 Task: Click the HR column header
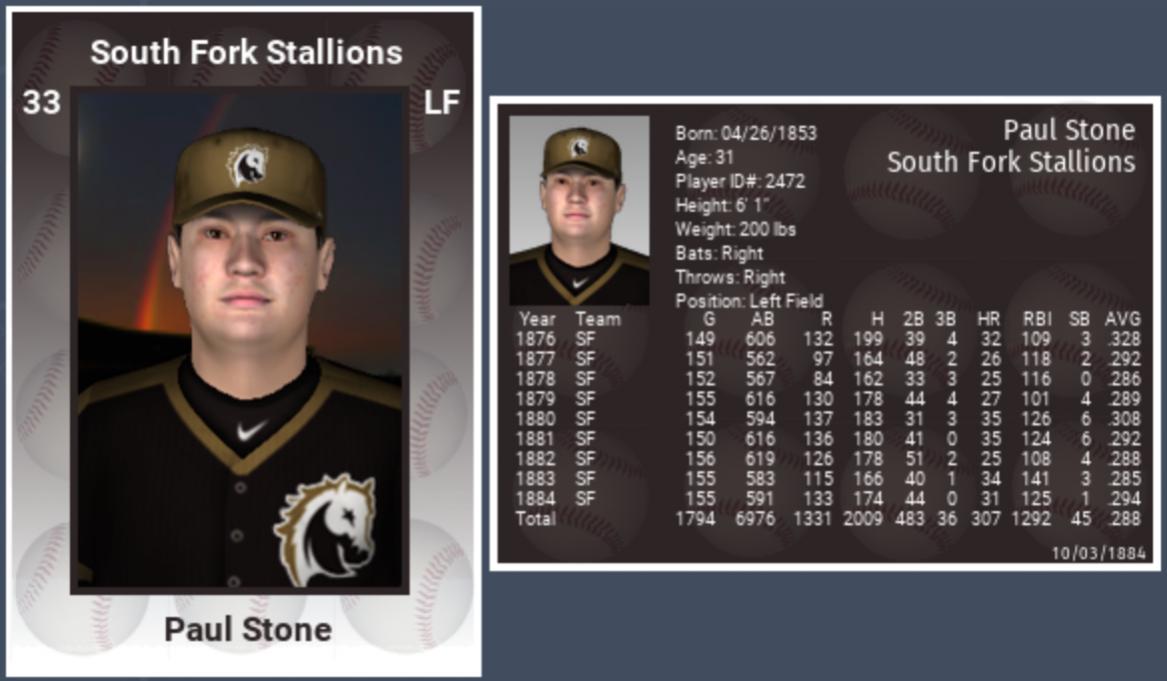pos(987,319)
